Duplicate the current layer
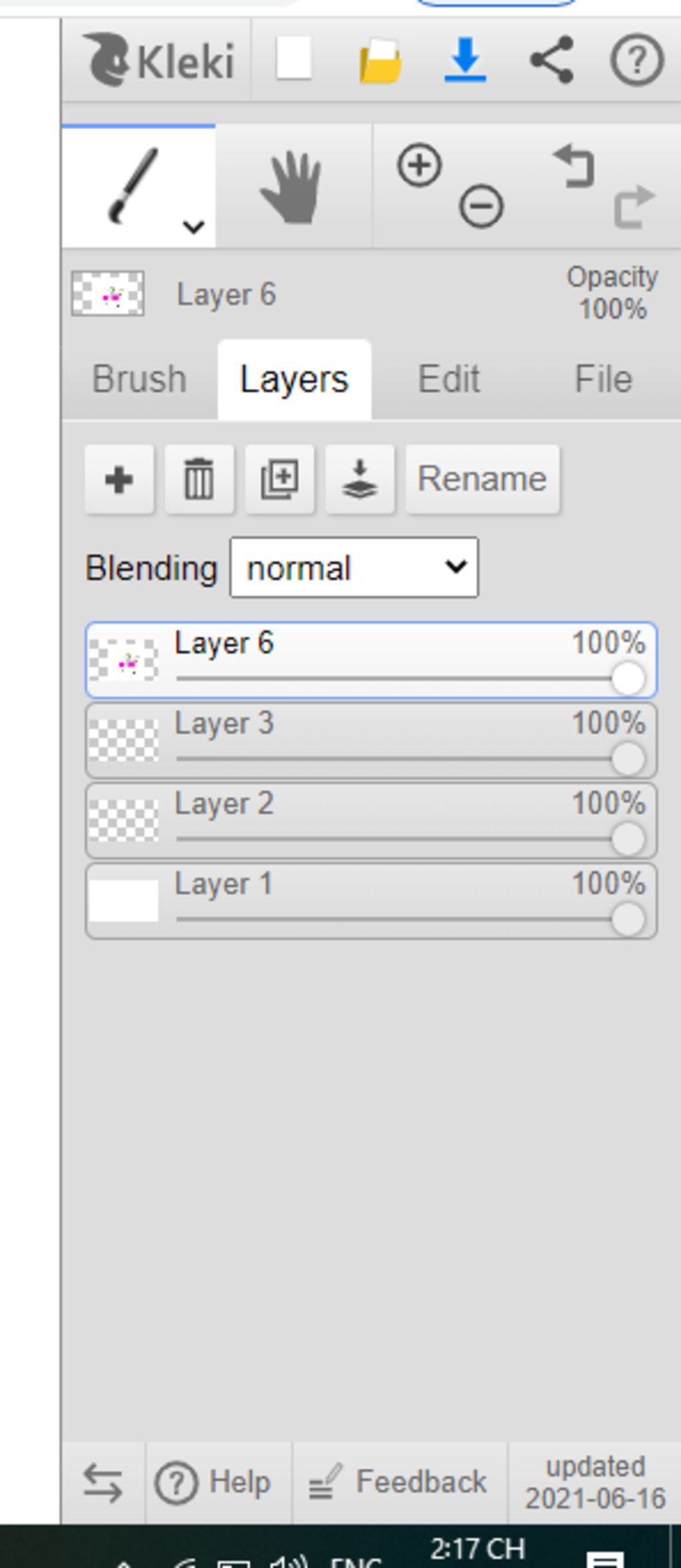Viewport: 681px width, 1568px height. tap(280, 479)
